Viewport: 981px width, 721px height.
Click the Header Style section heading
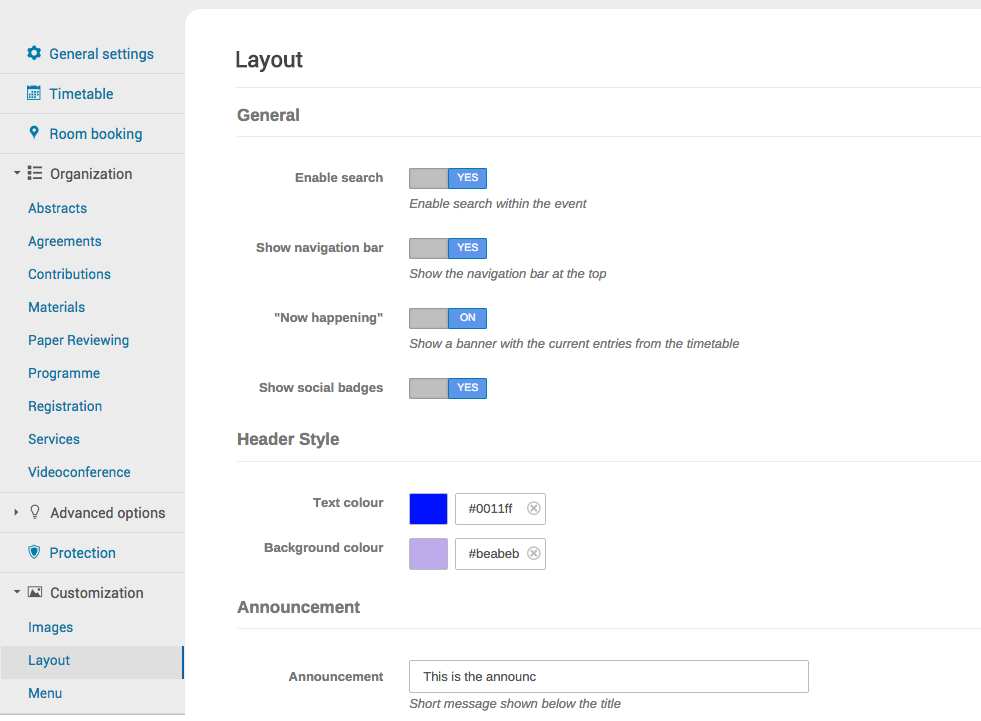pyautogui.click(x=288, y=439)
